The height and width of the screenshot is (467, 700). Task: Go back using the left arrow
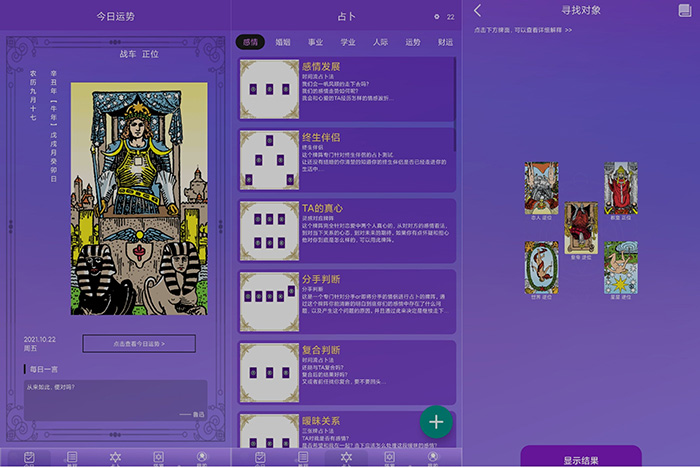pyautogui.click(x=478, y=11)
